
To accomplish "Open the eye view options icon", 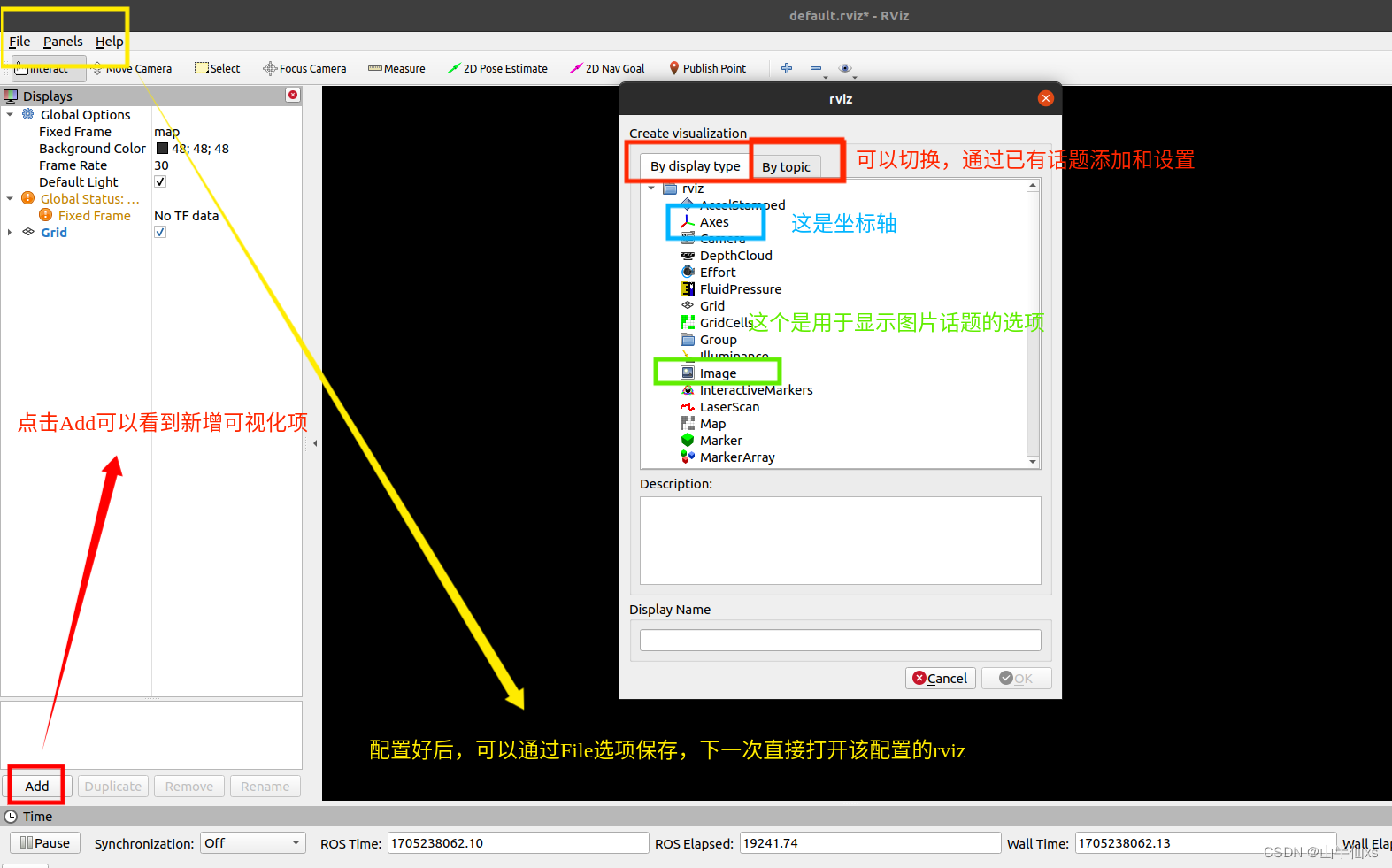I will pos(845,68).
